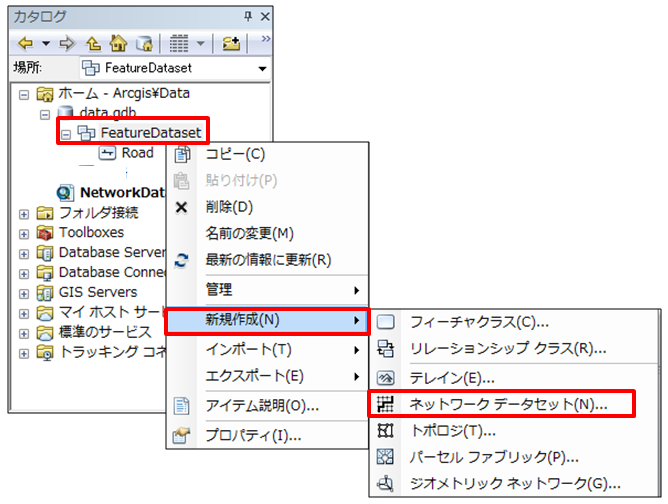Viewport: 668px width, 504px height.
Task: Expand the GIS Servers node
Action: (x=24, y=292)
